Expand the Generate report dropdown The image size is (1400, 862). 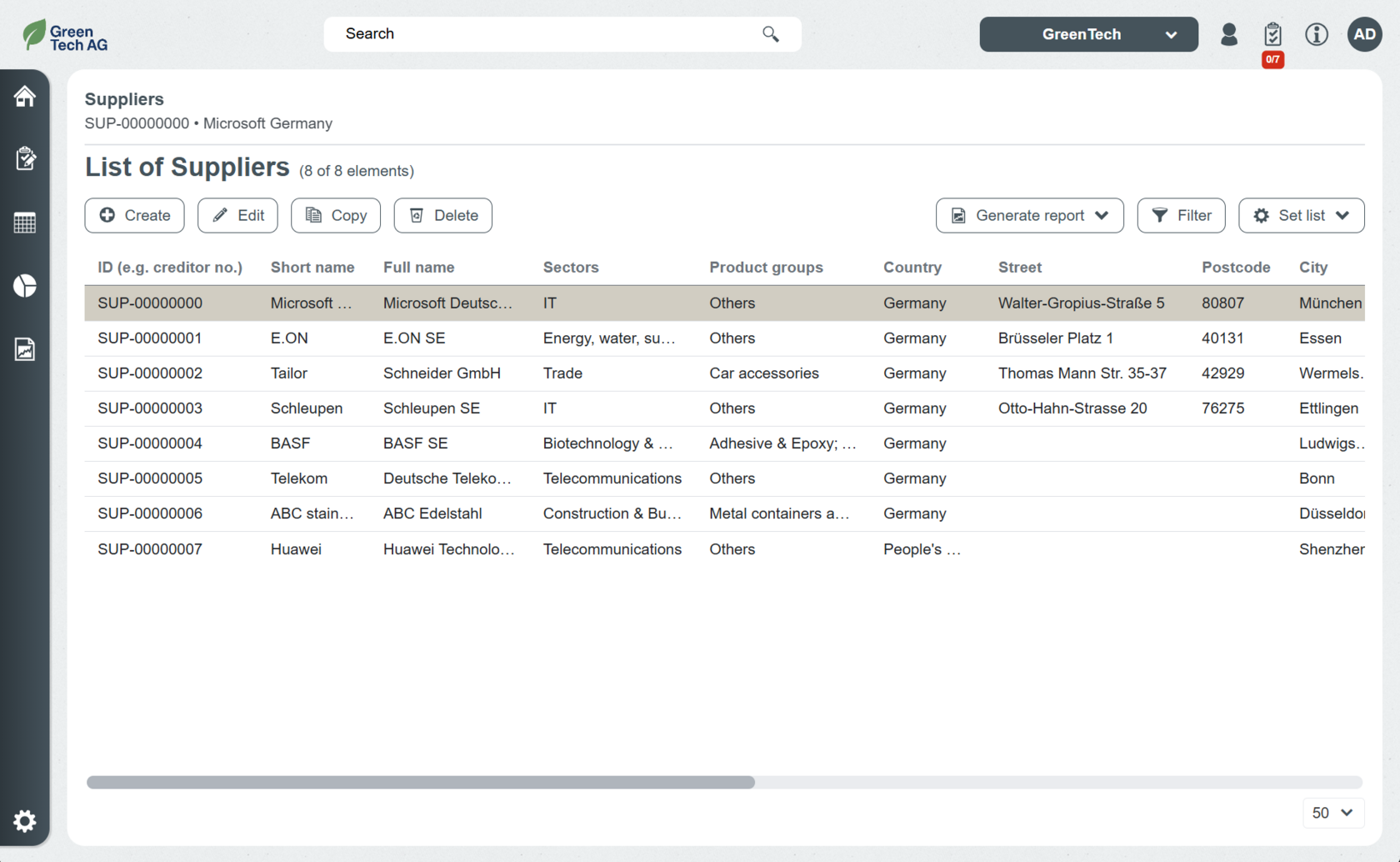coord(1029,215)
